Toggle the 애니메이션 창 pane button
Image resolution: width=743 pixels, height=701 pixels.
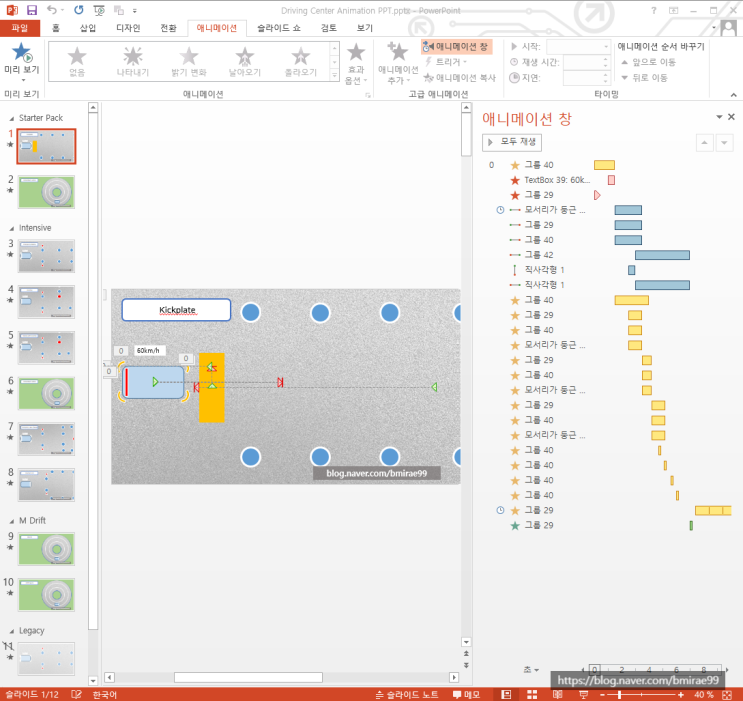(x=455, y=46)
